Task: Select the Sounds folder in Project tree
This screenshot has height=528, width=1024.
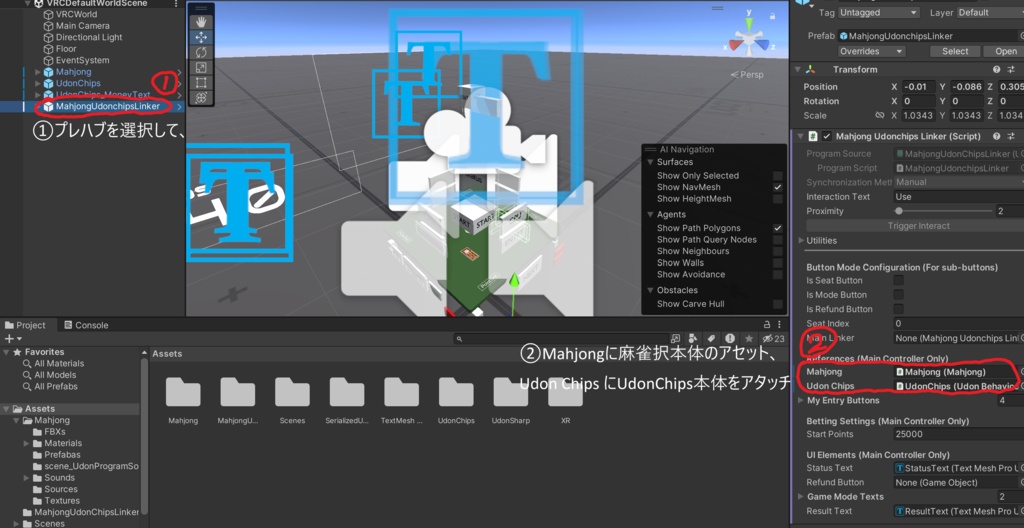Action: click(x=59, y=478)
